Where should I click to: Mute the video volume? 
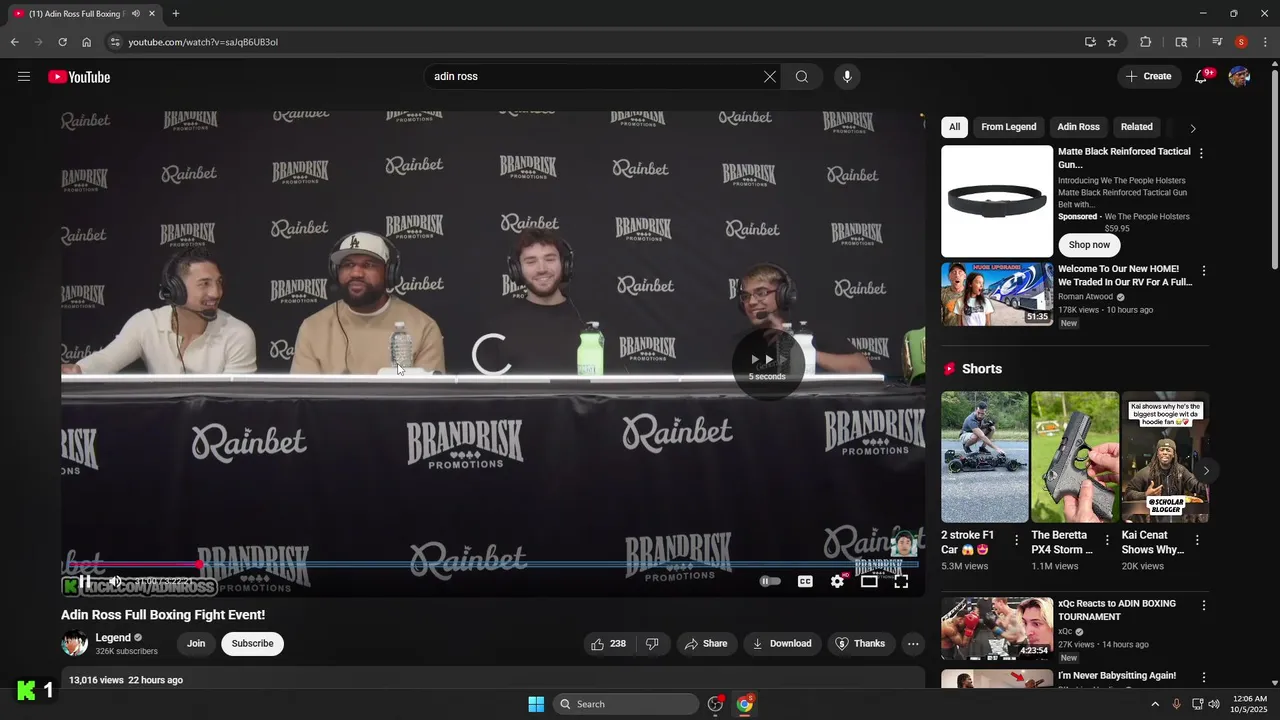pyautogui.click(x=115, y=581)
